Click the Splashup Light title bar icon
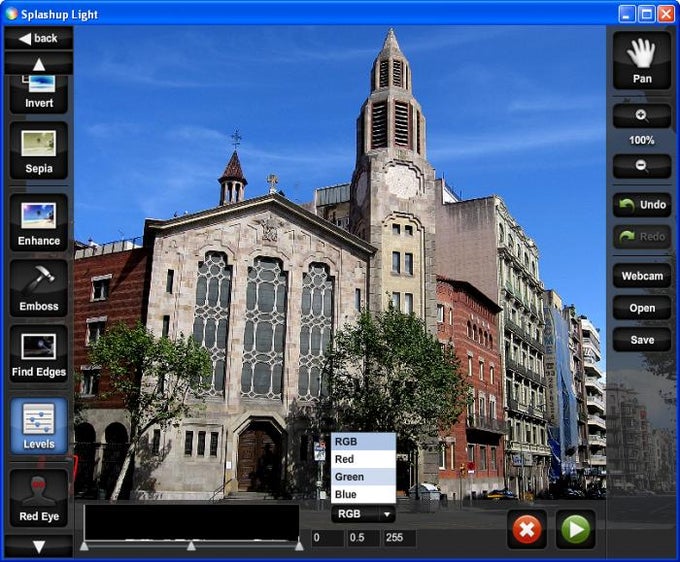Screen dimensions: 680x562 click(x=11, y=14)
